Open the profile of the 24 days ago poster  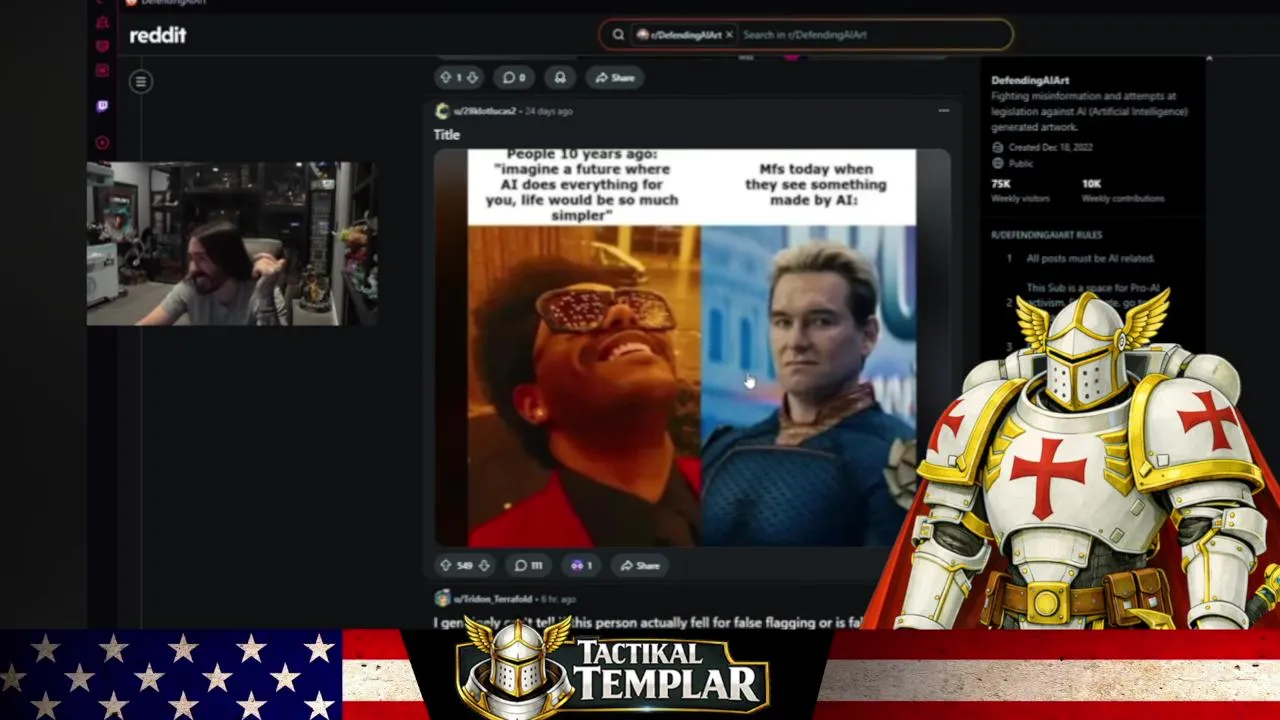point(485,111)
